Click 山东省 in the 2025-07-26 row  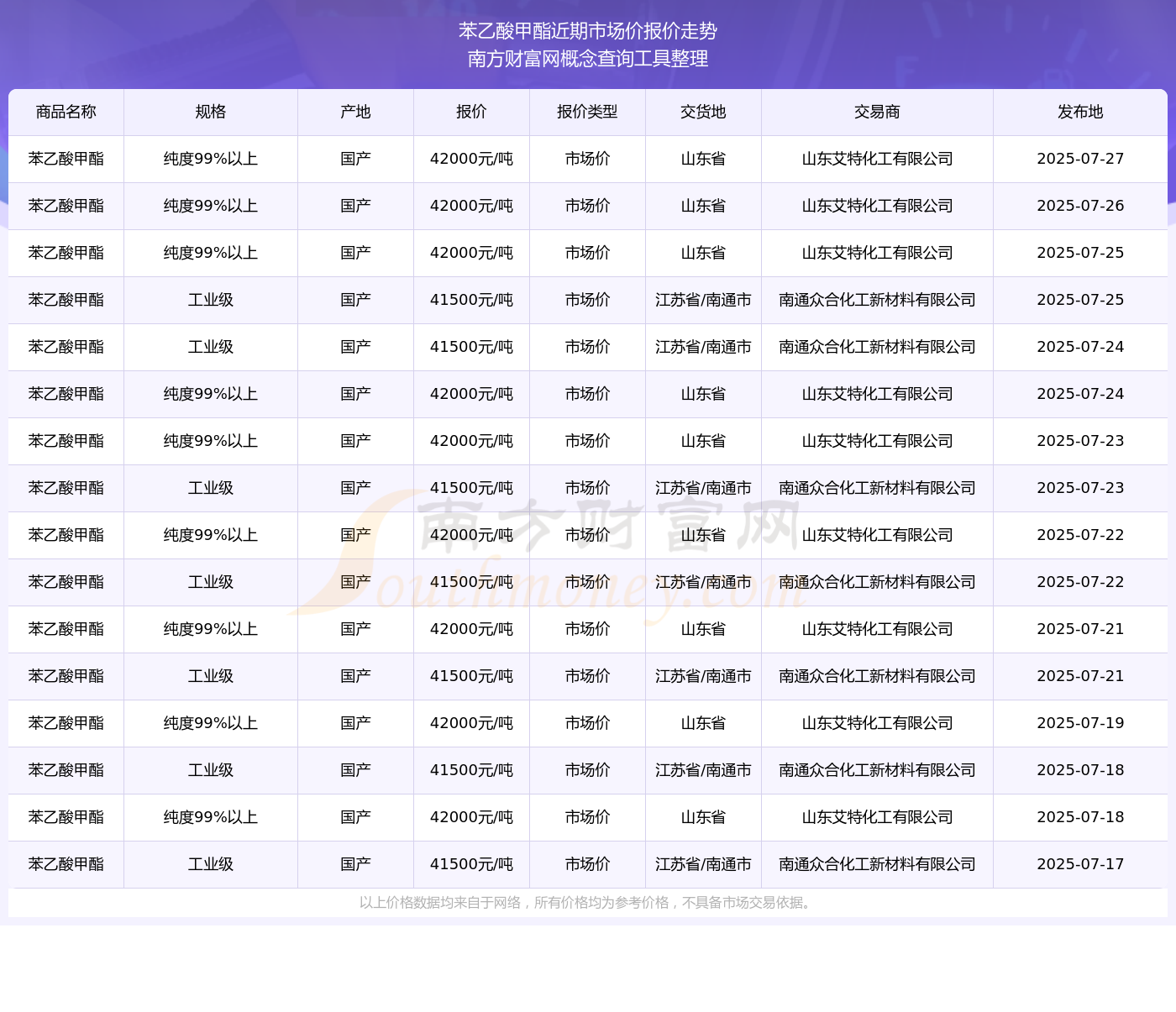pos(703,206)
